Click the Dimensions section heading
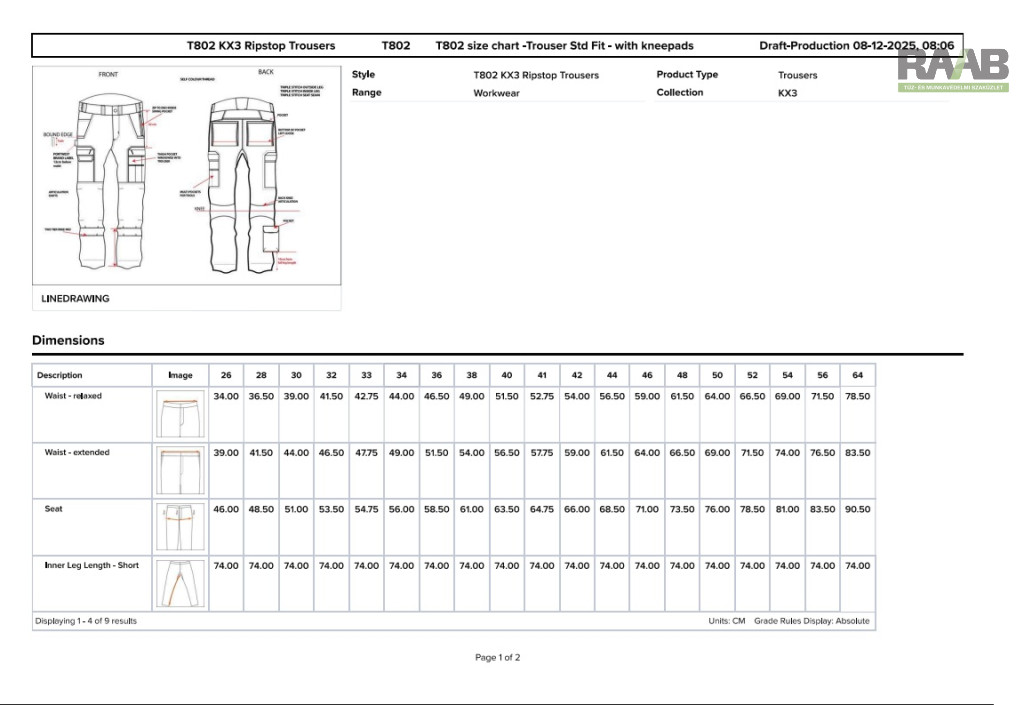Viewport: 1024px width, 705px height. pos(68,340)
